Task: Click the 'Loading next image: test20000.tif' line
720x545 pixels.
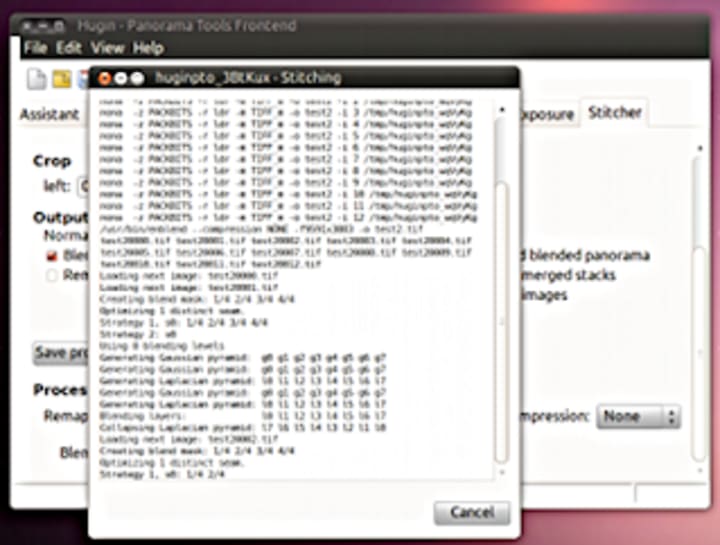Action: (x=189, y=276)
